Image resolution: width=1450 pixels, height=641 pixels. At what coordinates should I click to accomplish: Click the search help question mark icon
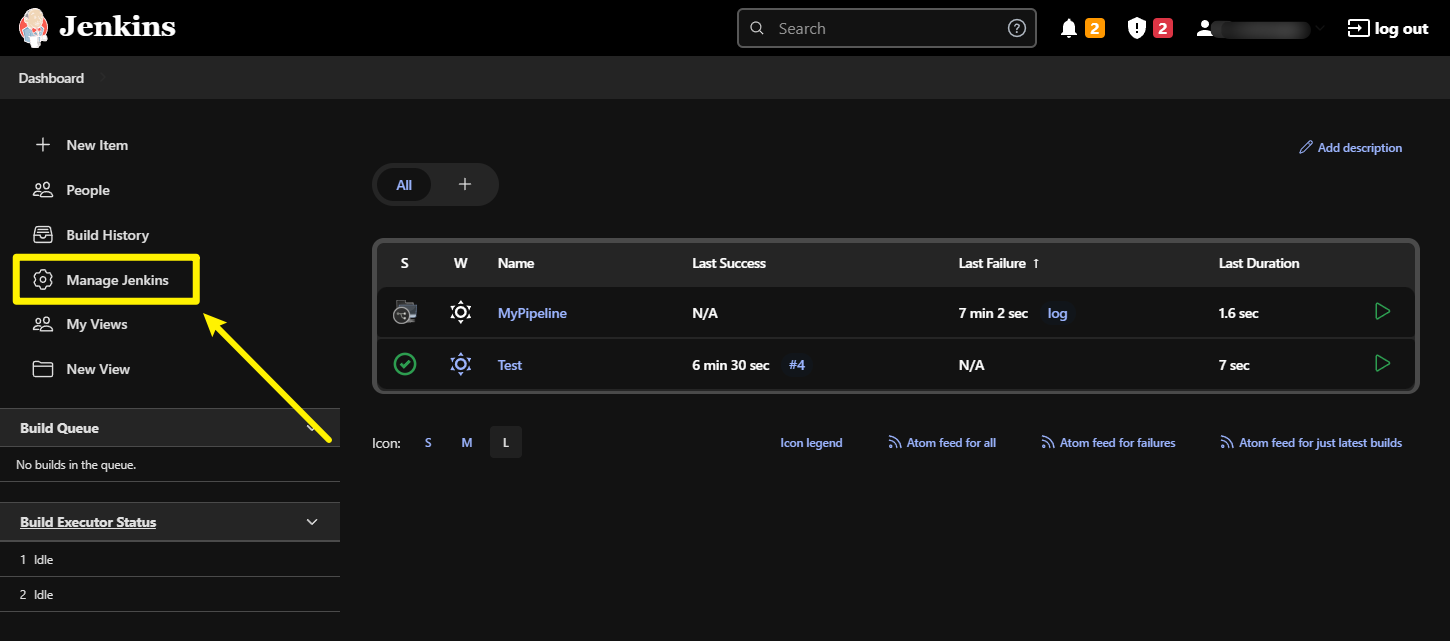(x=1016, y=29)
